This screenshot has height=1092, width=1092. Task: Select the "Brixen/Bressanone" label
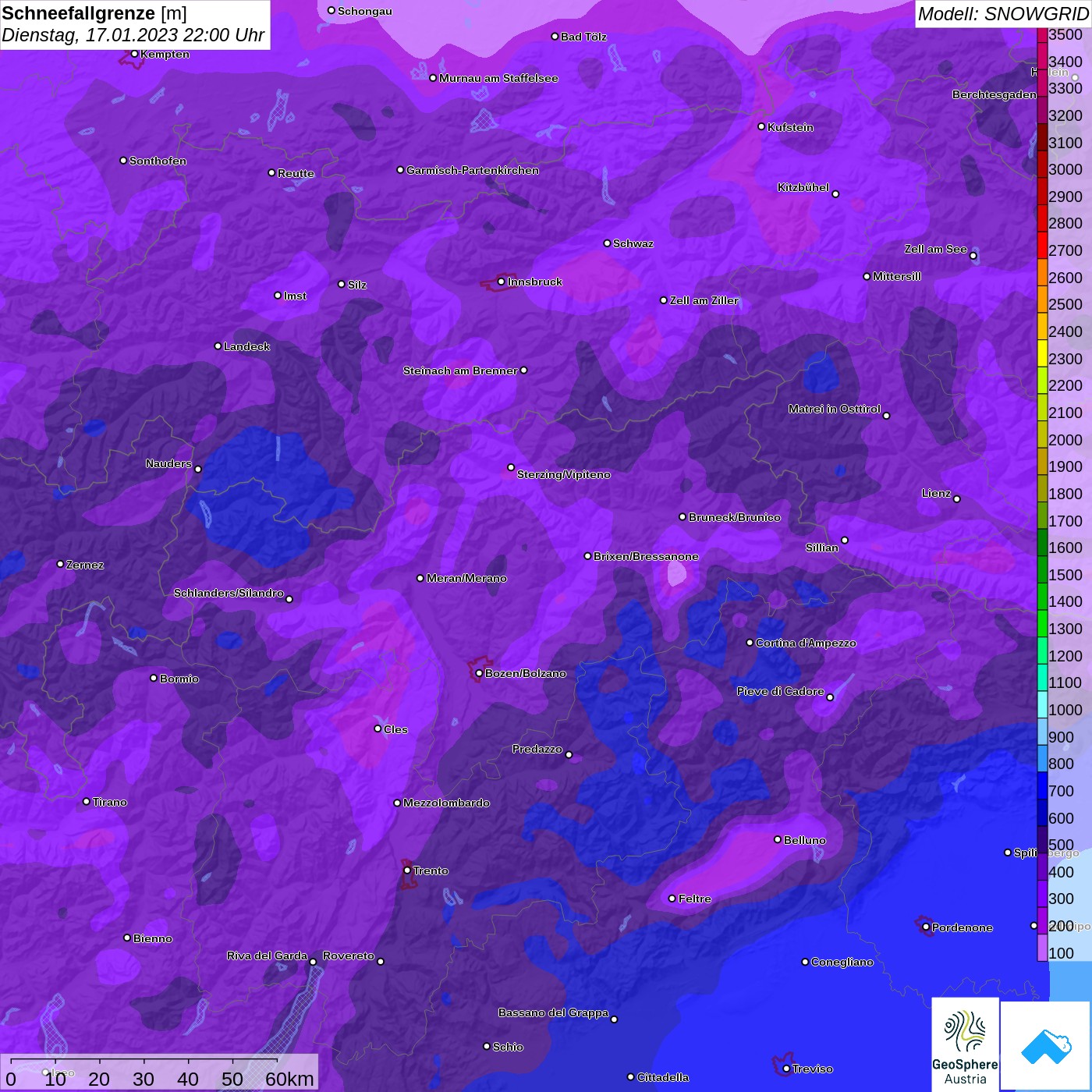(646, 556)
